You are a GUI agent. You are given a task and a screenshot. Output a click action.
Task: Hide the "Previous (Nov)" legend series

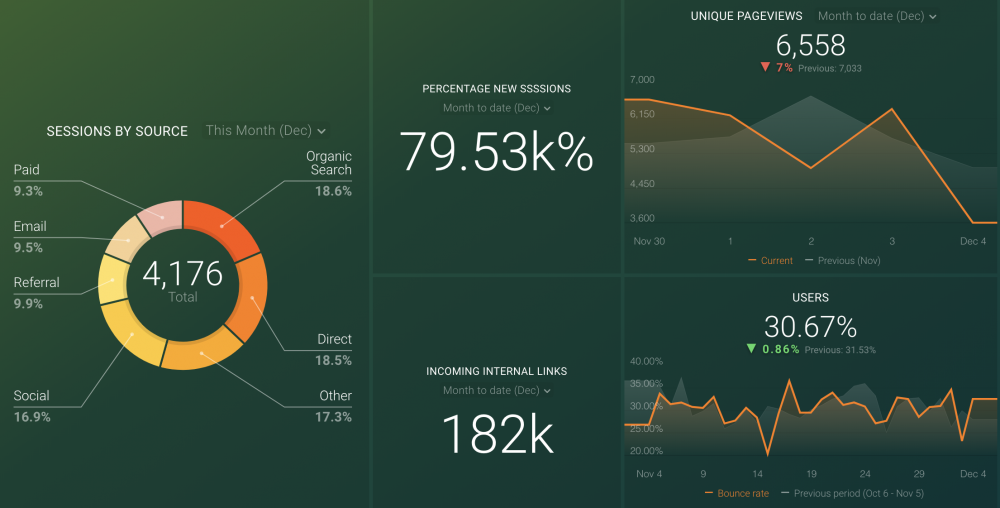[x=843, y=261]
